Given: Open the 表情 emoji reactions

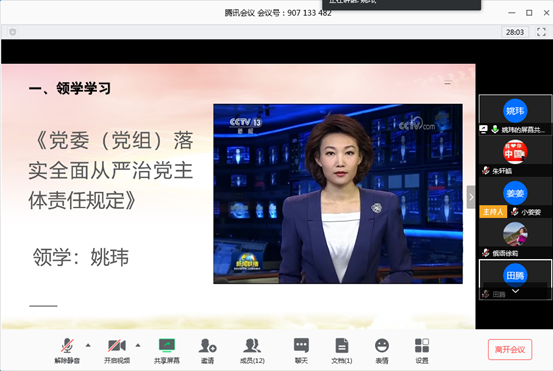Looking at the screenshot, I should [x=382, y=351].
